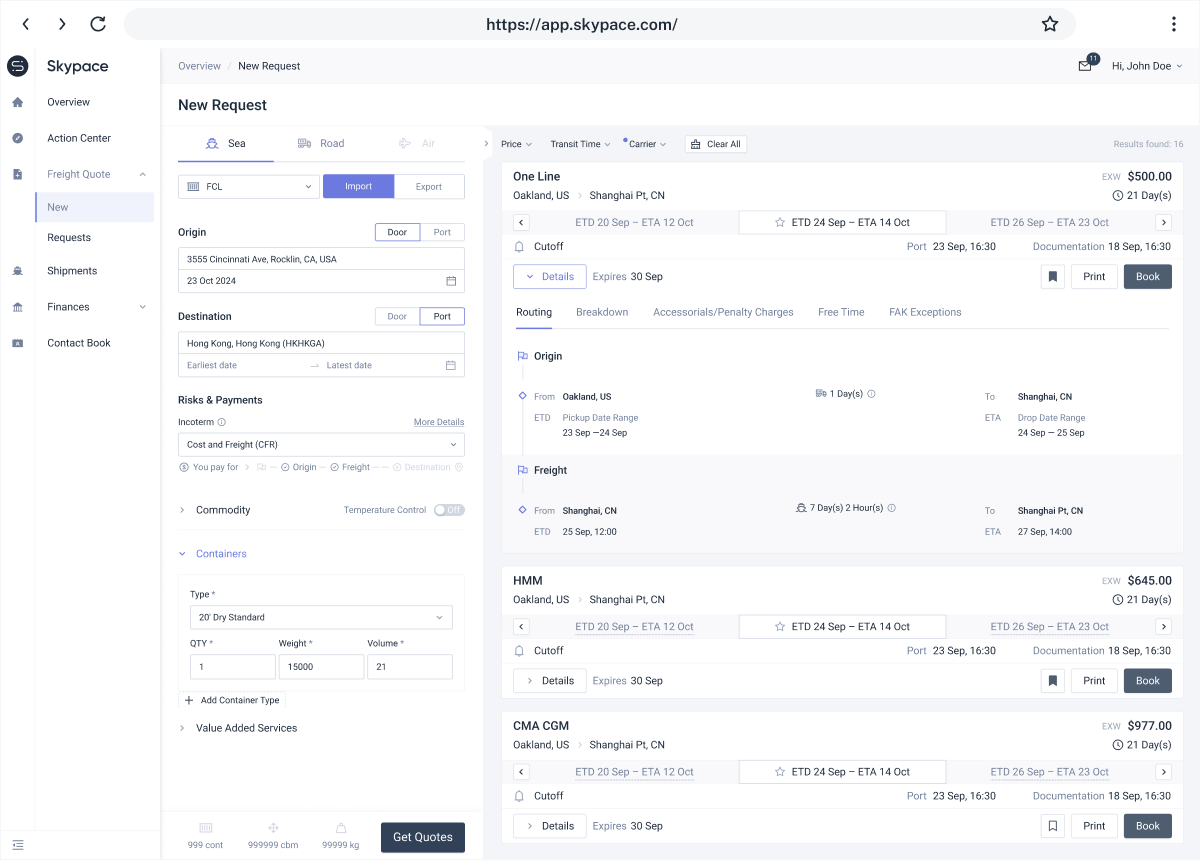Open the FAK Exceptions tab
Viewport: 1200px width, 861px height.
coord(925,312)
